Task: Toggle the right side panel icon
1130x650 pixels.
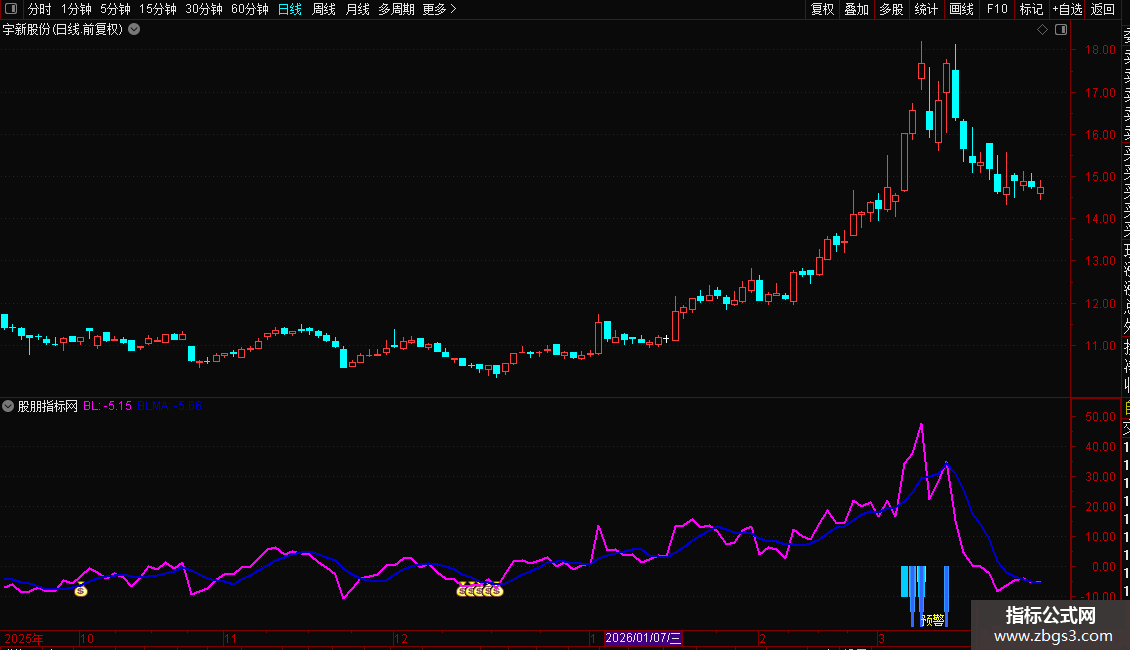Action: point(1061,30)
